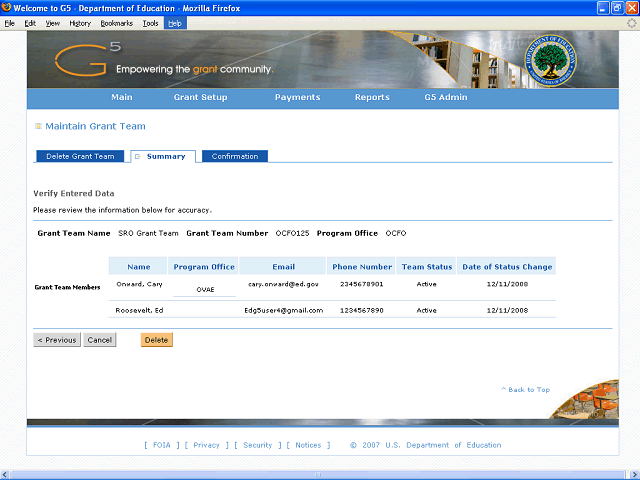
Task: Open the Privacy footer link
Action: coord(206,445)
